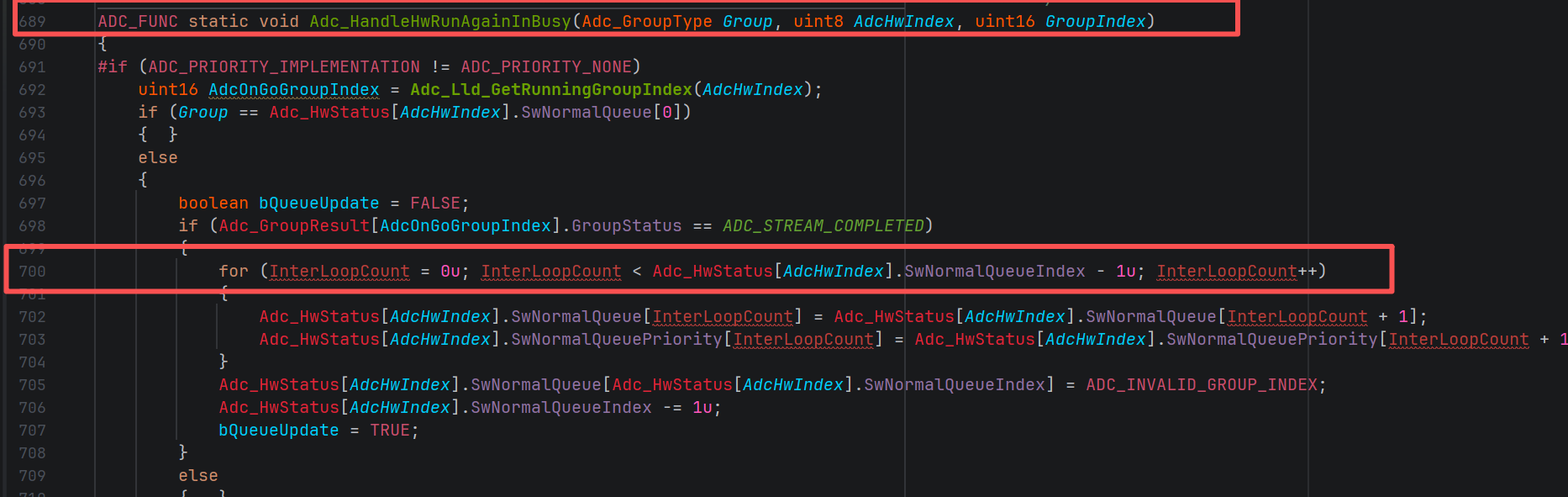Screen dimensions: 1568x497
Task: Click Adc_Lld_GetRunningGroupIndex function call
Action: 551,89
